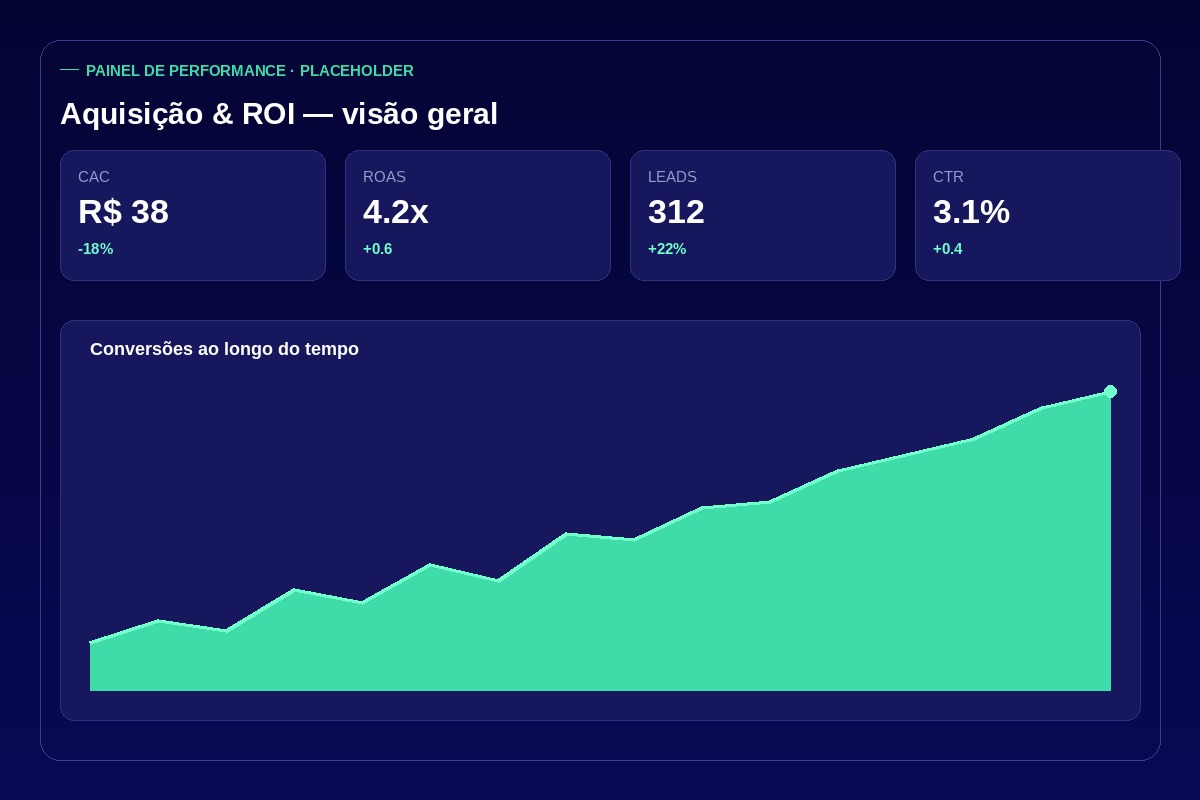This screenshot has height=800, width=1200.
Task: Click the -18% CAC change indicator
Action: [96, 249]
